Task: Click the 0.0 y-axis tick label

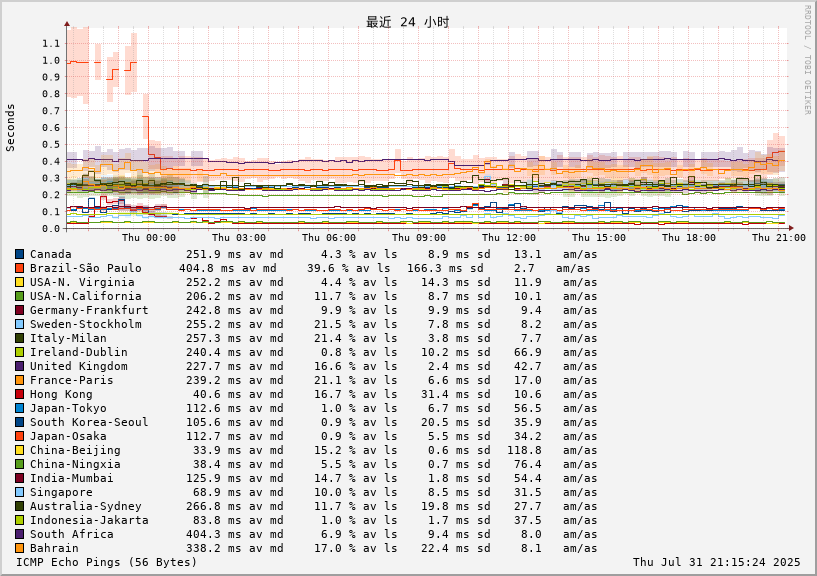Action: (51, 228)
